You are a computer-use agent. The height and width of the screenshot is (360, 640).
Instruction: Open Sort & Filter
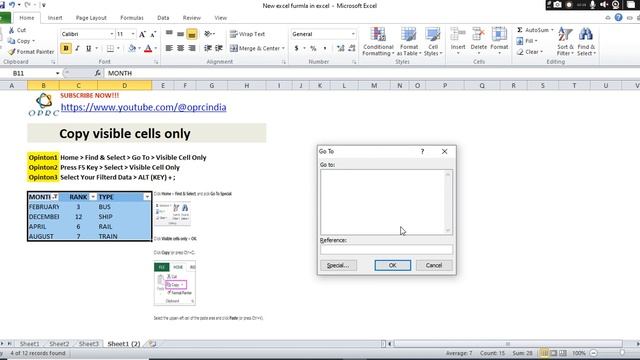[565, 41]
